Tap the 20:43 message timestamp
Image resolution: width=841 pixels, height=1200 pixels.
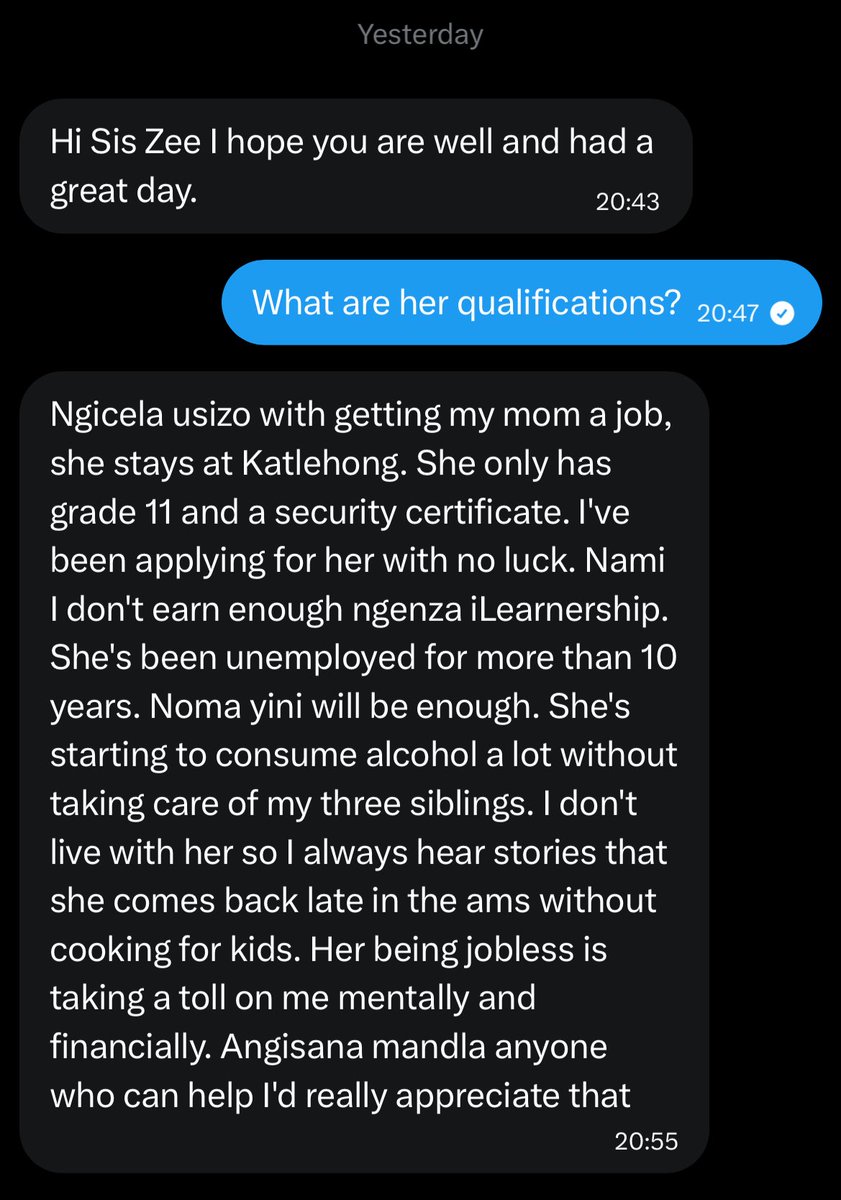click(628, 202)
